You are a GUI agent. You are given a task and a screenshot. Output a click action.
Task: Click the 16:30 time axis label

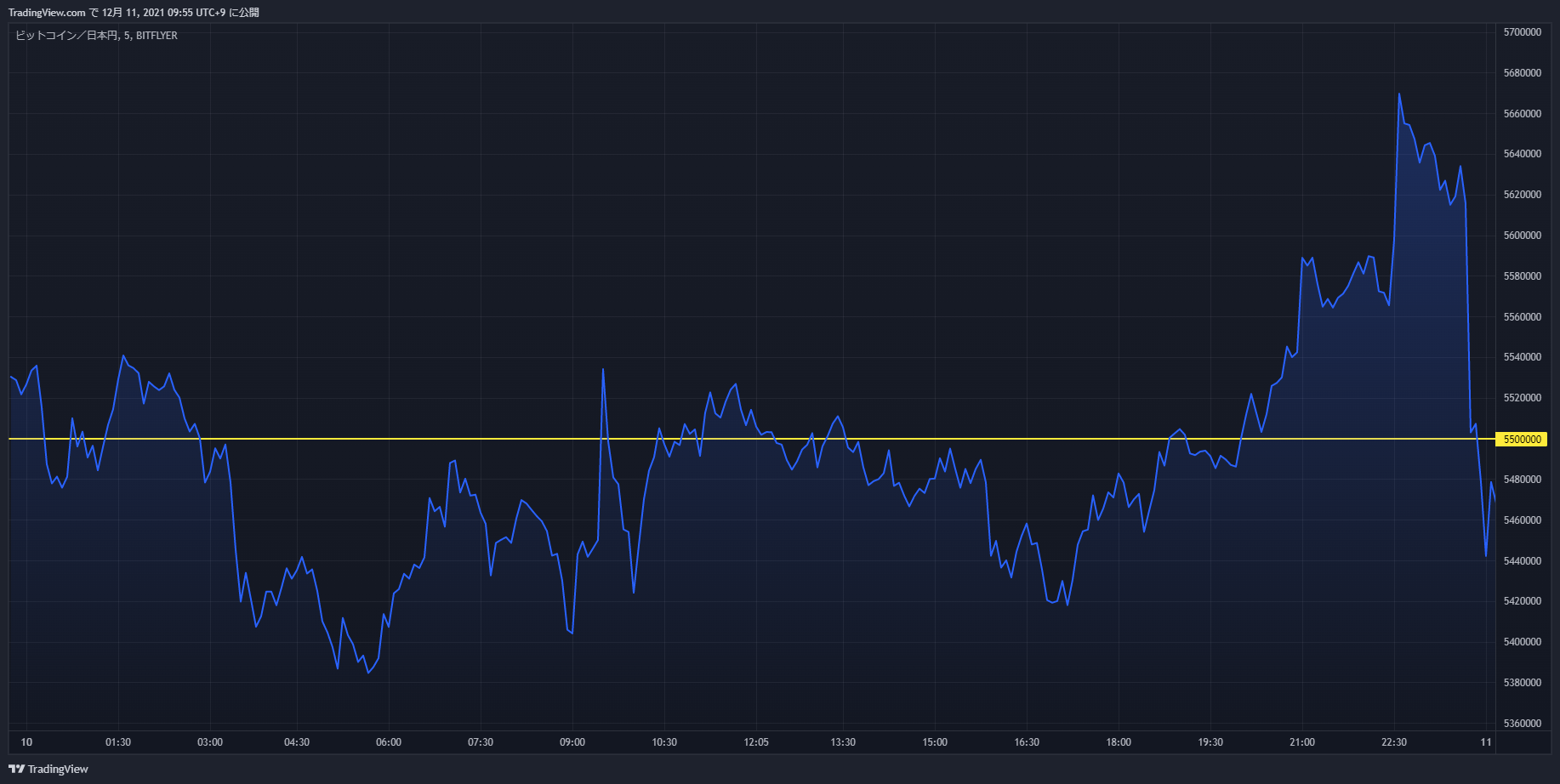[x=1027, y=742]
